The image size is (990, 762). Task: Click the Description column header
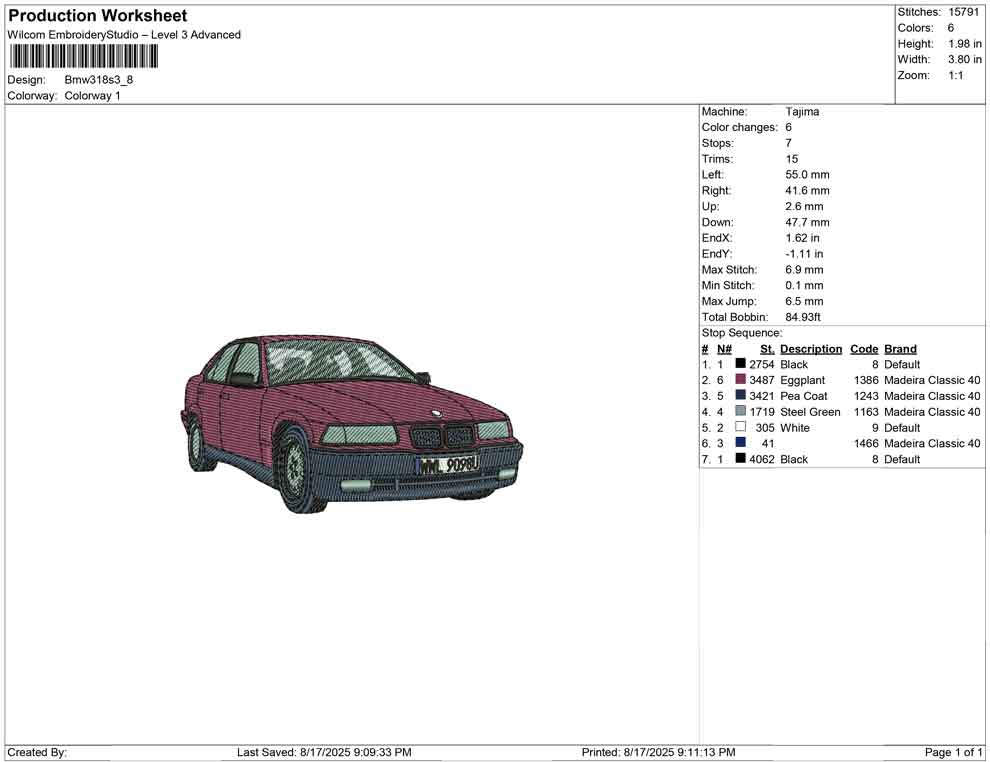tap(810, 349)
